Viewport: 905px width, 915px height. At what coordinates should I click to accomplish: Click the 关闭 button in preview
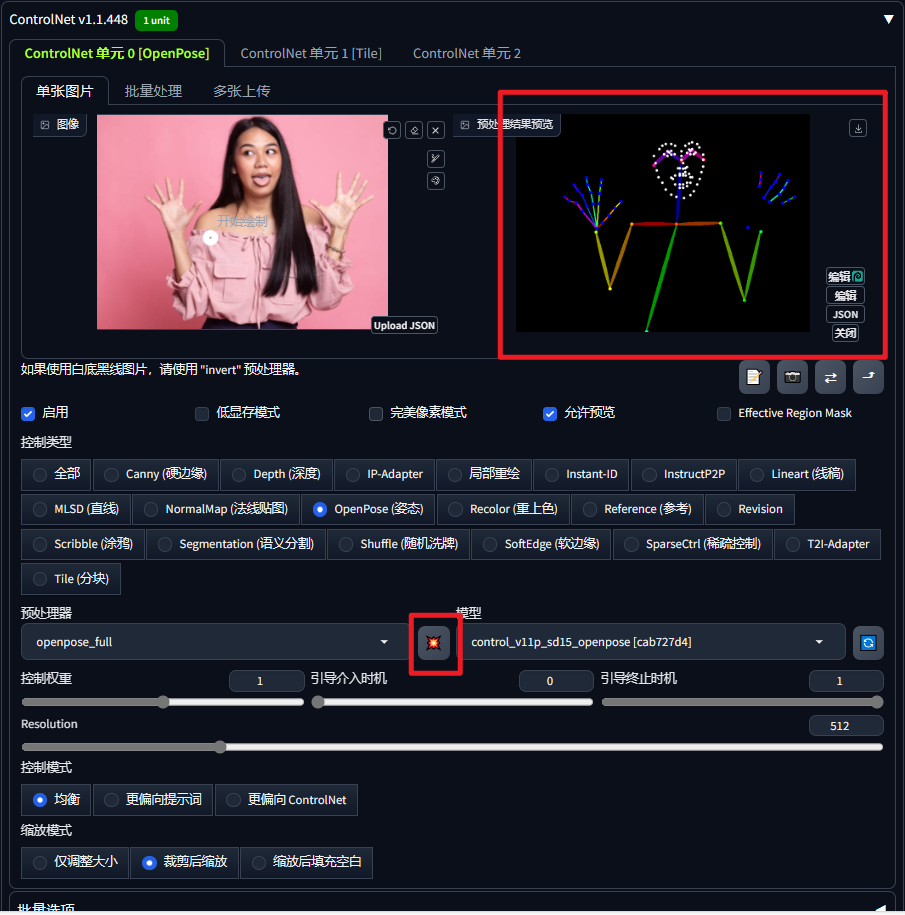845,333
